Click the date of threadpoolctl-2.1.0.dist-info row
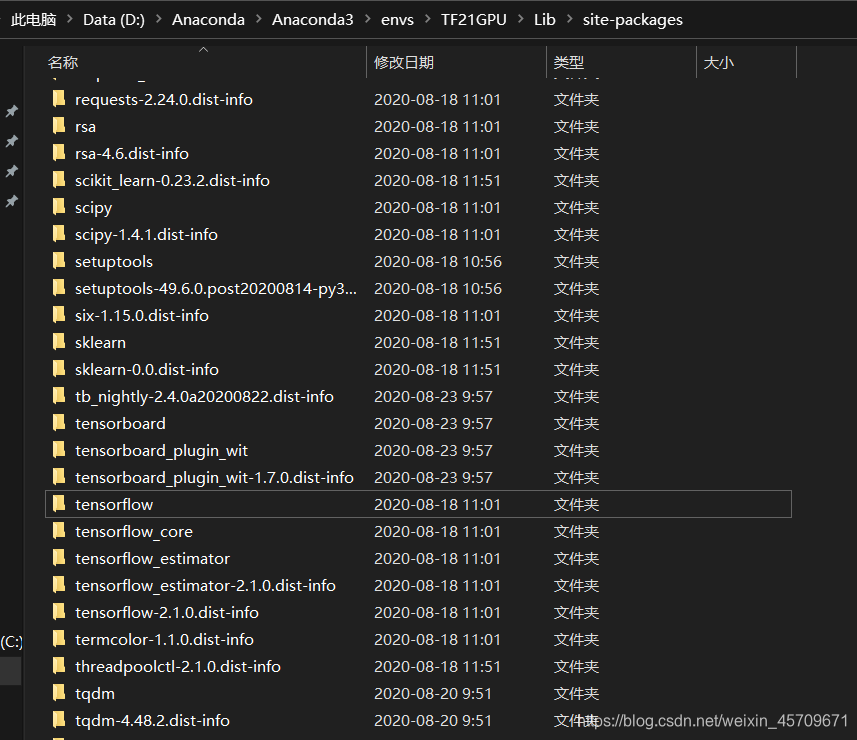The image size is (857, 740). [437, 666]
